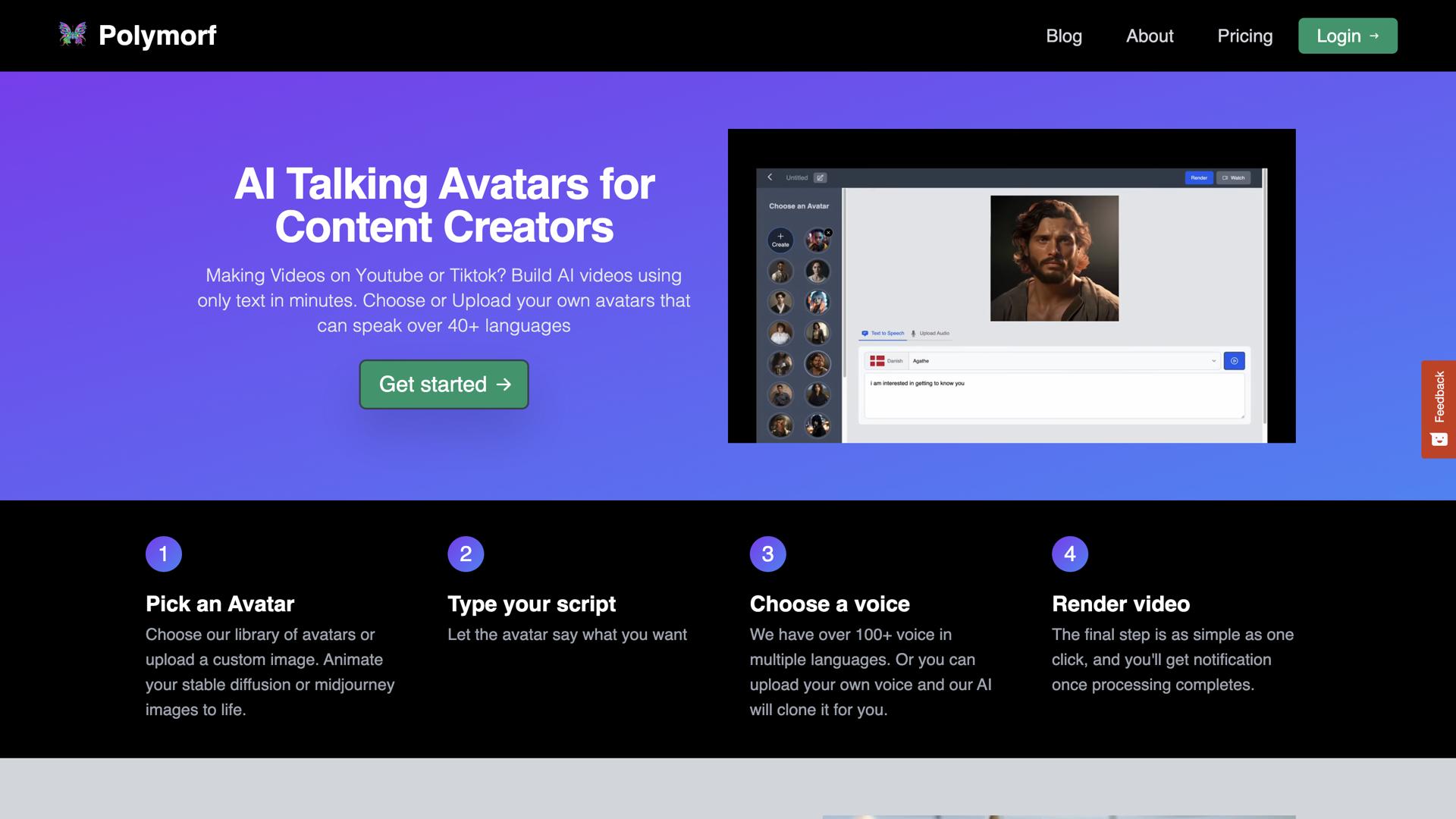This screenshot has height=819, width=1456.
Task: Click the Polymorf butterfly logo
Action: click(x=73, y=34)
